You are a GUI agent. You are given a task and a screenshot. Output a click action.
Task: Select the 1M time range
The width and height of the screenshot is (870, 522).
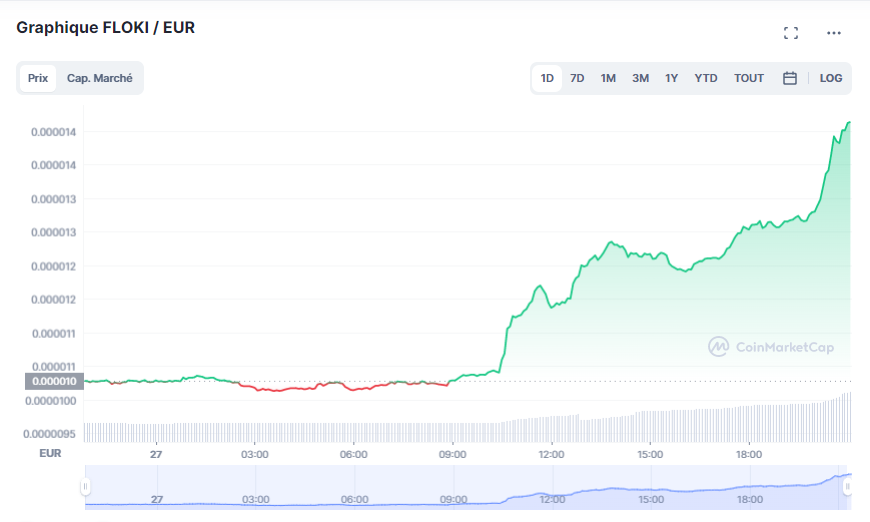point(608,78)
